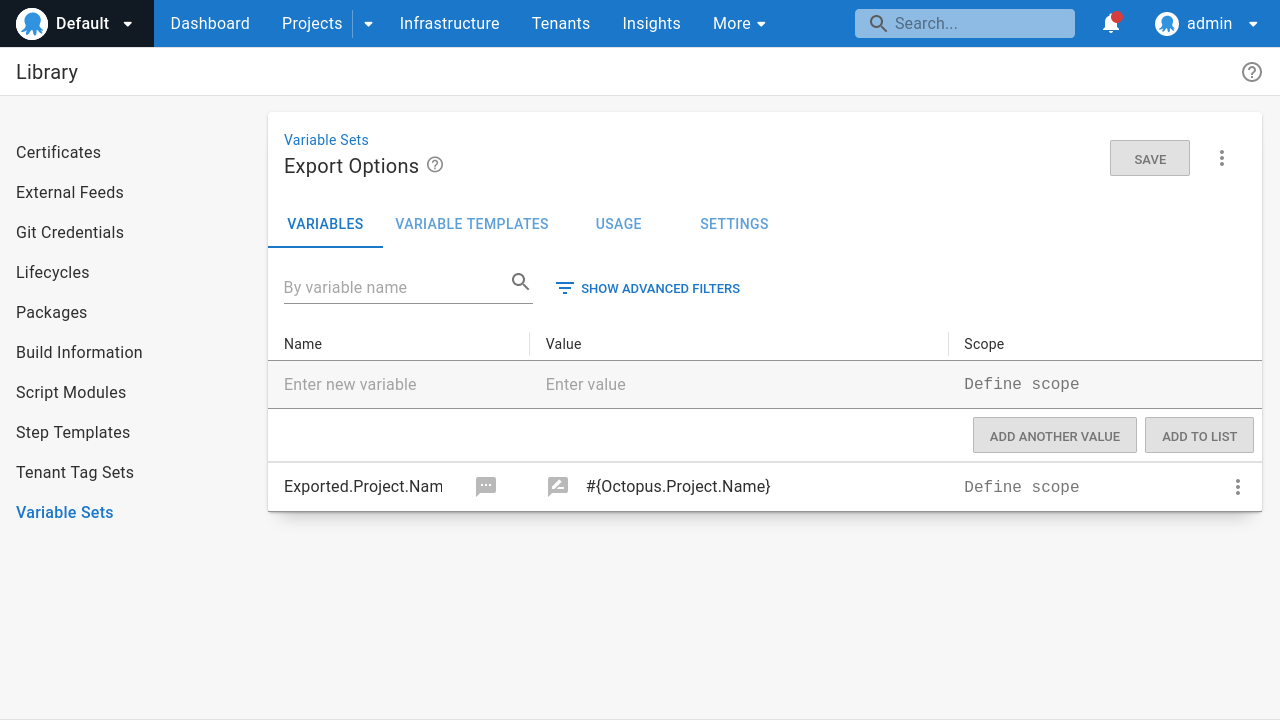The width and height of the screenshot is (1280, 720).
Task: Open the comment icon for Exported.Project.Name variable
Action: pos(486,486)
